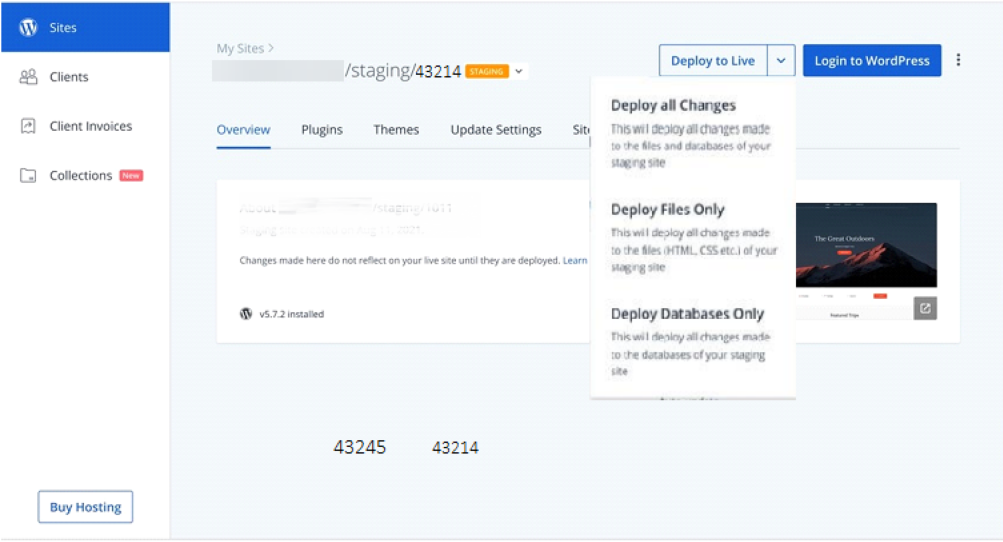Click the WordPress version icon near v5.7.2
Image resolution: width=1003 pixels, height=542 pixels.
(246, 314)
